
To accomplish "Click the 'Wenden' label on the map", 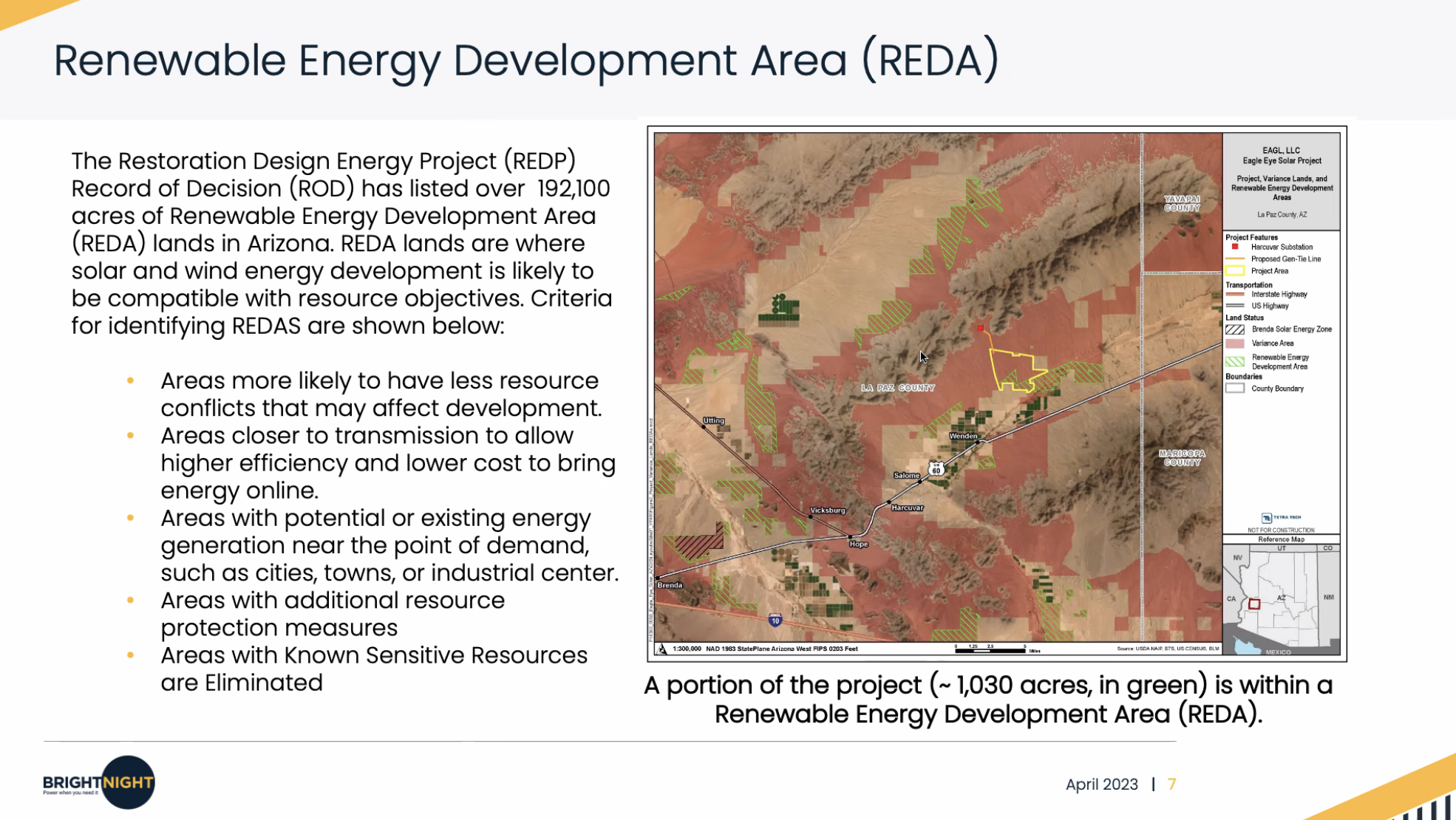I will tap(963, 436).
